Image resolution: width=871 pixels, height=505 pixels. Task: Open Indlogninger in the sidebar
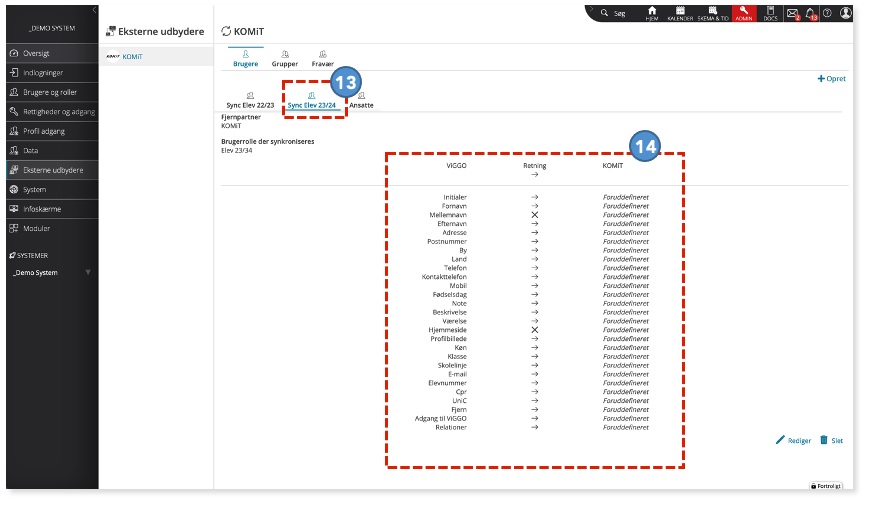[52, 73]
